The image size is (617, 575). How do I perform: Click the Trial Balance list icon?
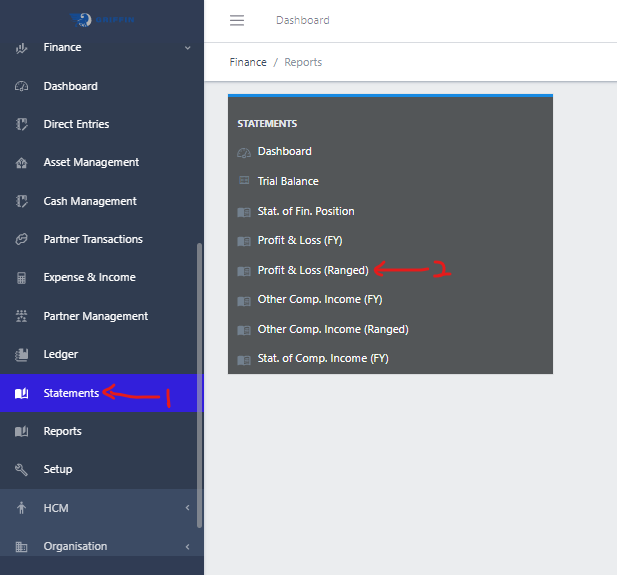[x=244, y=181]
